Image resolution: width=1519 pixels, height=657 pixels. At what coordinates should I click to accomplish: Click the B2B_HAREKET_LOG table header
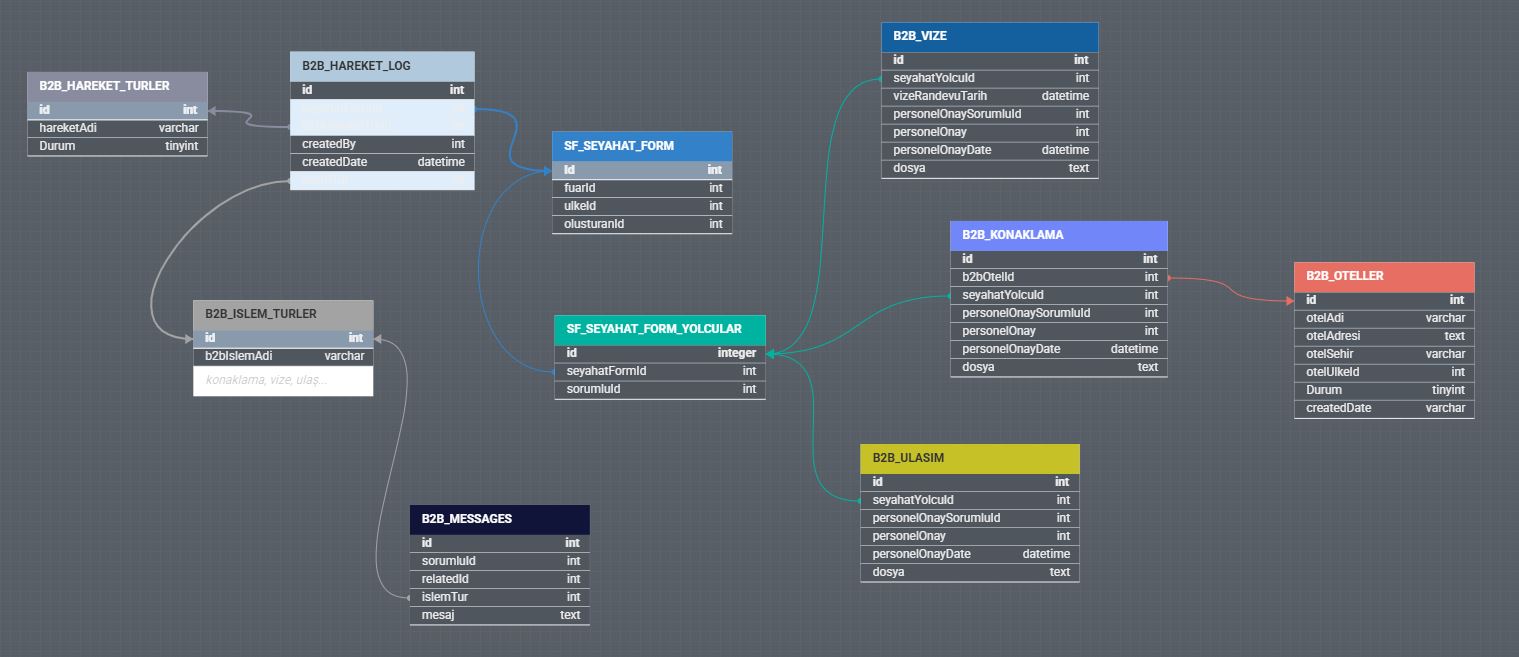(381, 66)
